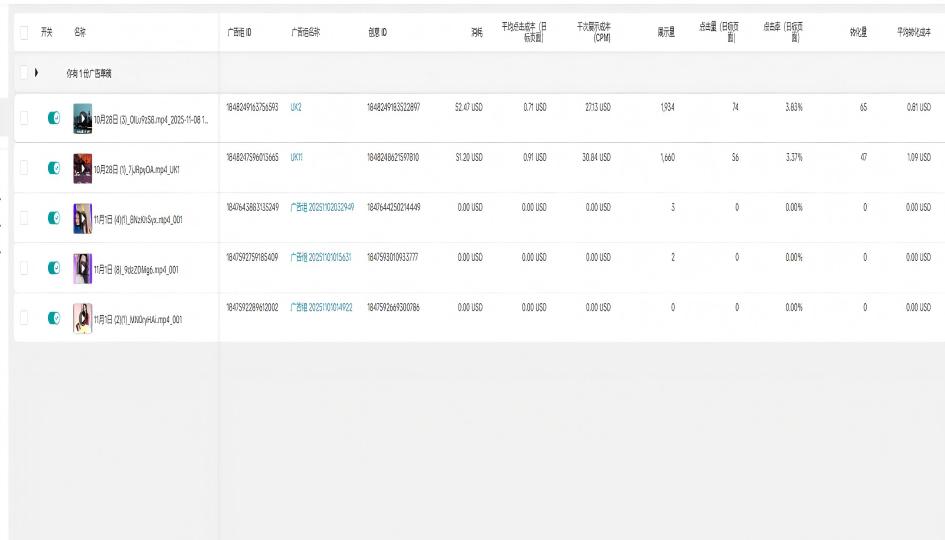
Task: Check the box for the 11月1日 (2)(1) ad
Action: coord(24,318)
